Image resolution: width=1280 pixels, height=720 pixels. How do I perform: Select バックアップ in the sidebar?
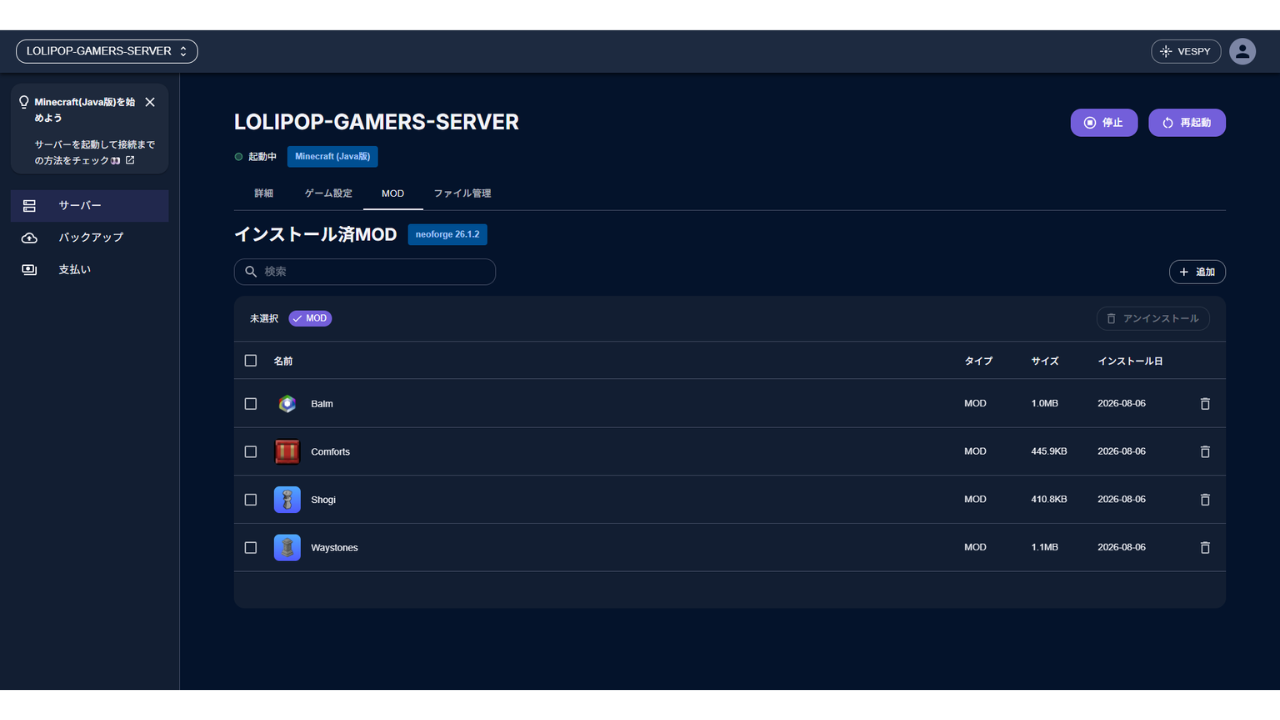[x=90, y=237]
